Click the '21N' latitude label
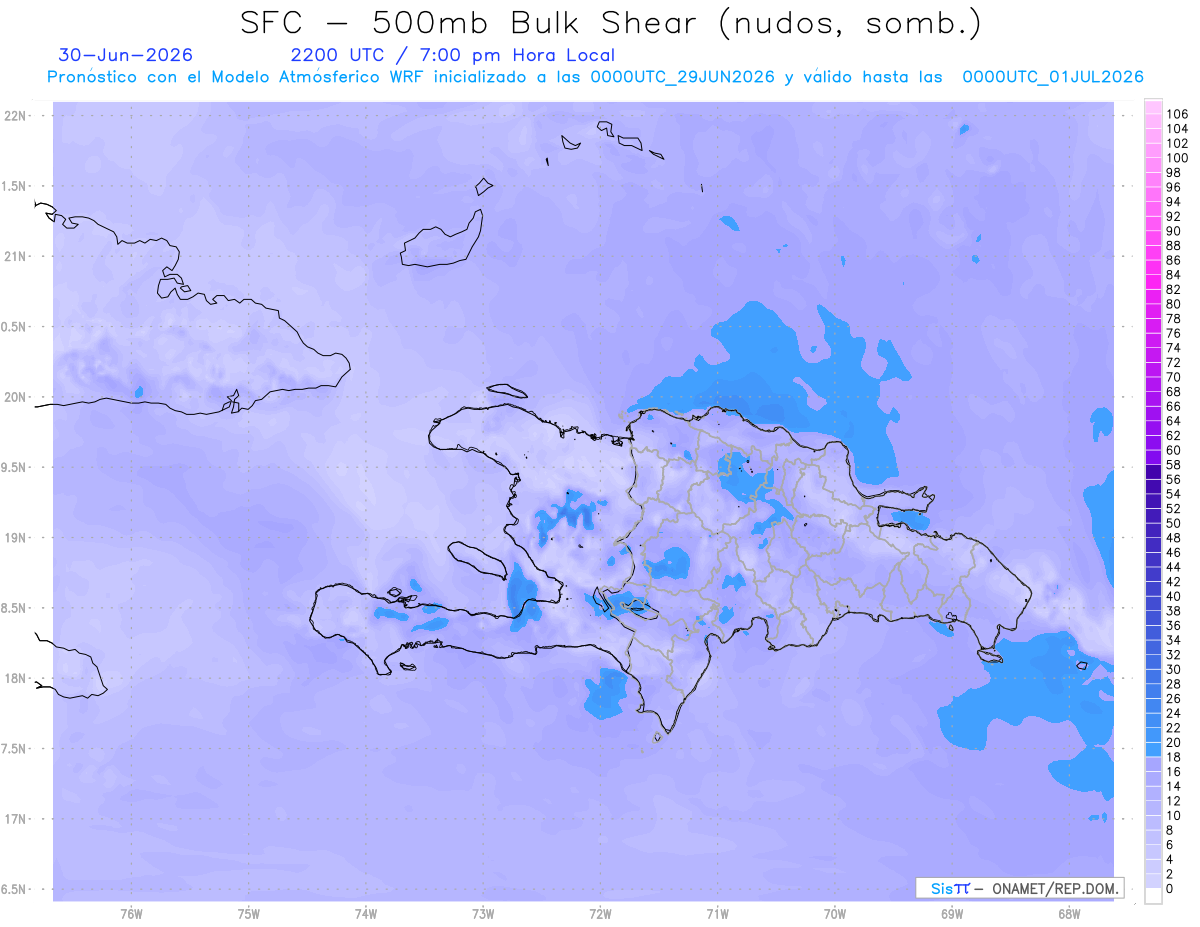Viewport: 1200px width, 927px height. point(16,256)
